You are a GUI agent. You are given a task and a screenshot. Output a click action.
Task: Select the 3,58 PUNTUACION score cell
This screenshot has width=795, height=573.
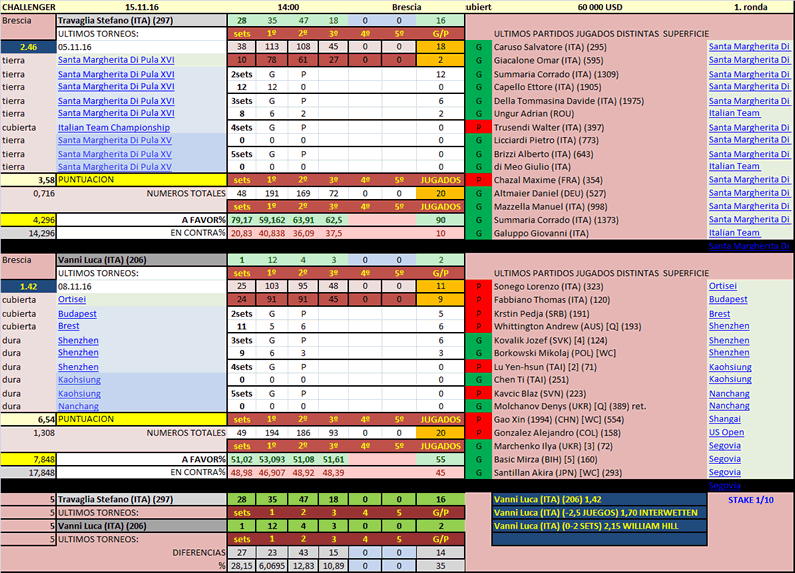pos(28,180)
